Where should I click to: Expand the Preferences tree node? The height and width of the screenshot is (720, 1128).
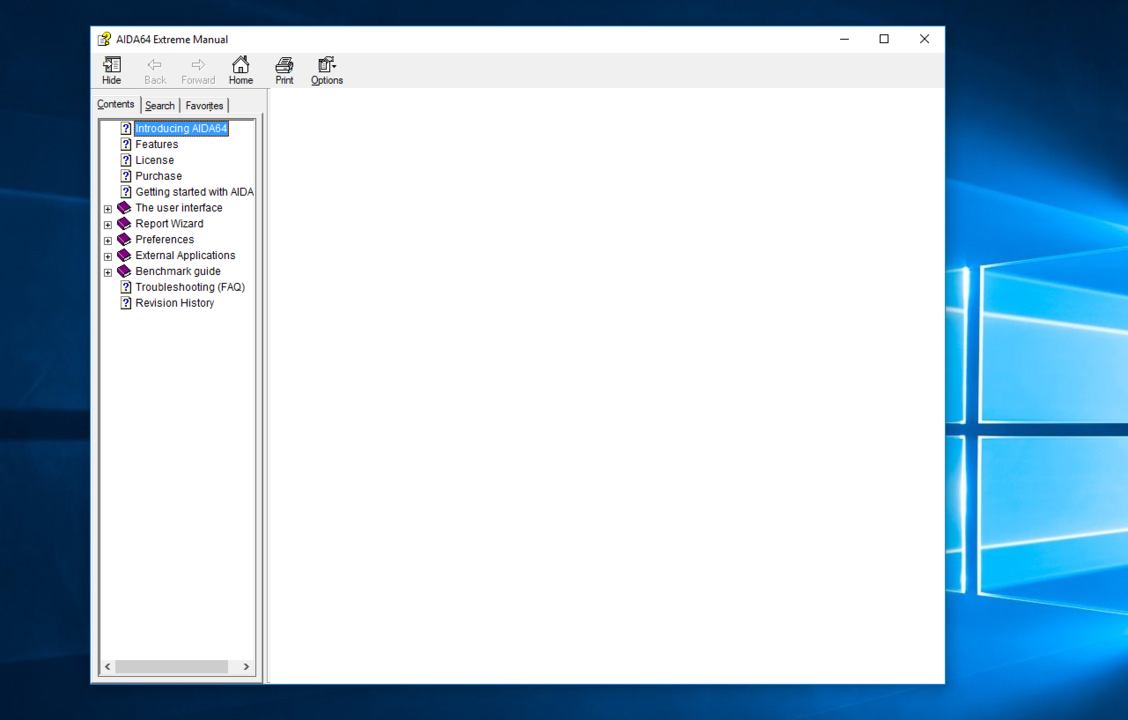pyautogui.click(x=108, y=240)
